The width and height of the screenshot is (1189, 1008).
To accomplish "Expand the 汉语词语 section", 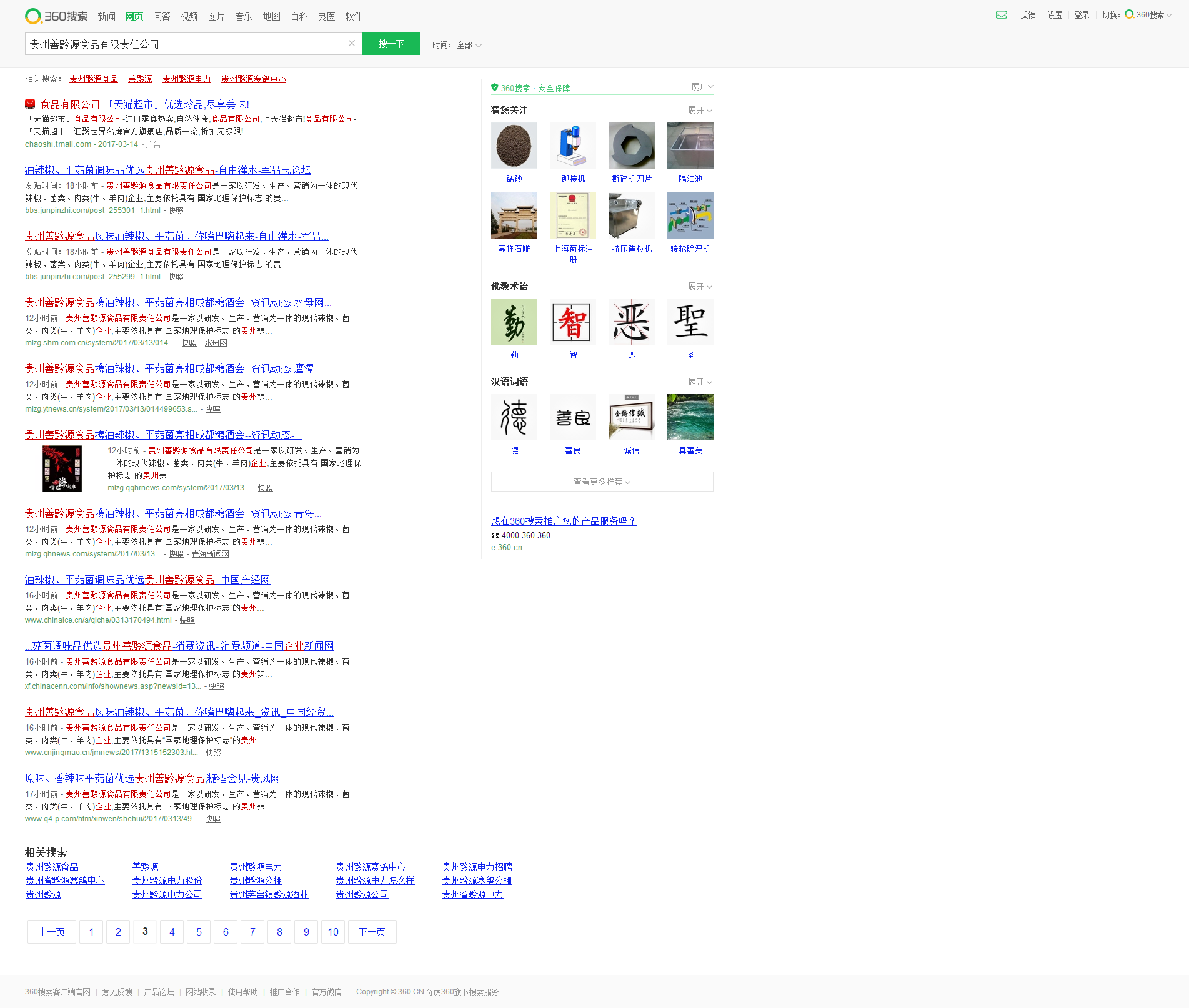I will (700, 382).
